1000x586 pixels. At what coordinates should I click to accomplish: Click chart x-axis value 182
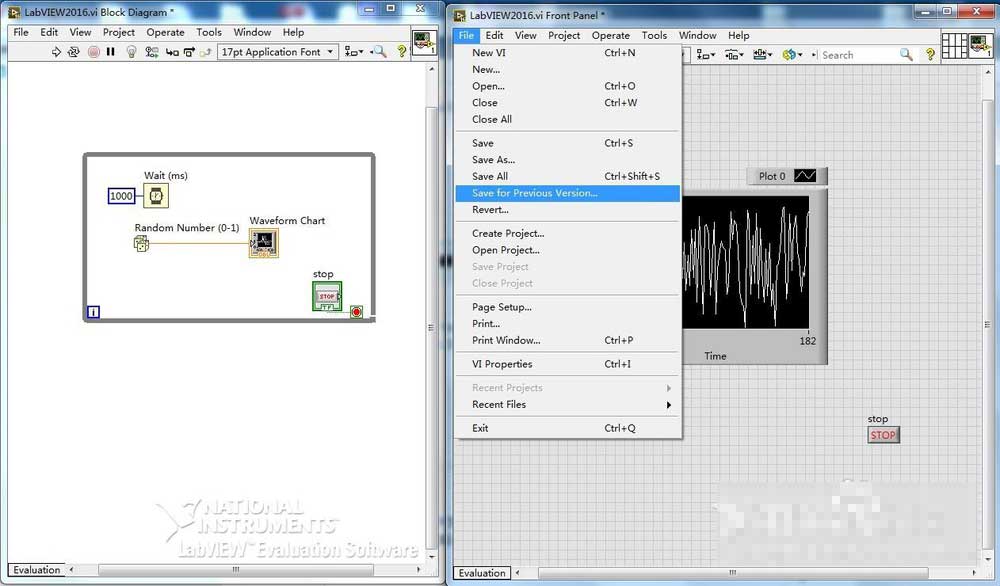[807, 341]
